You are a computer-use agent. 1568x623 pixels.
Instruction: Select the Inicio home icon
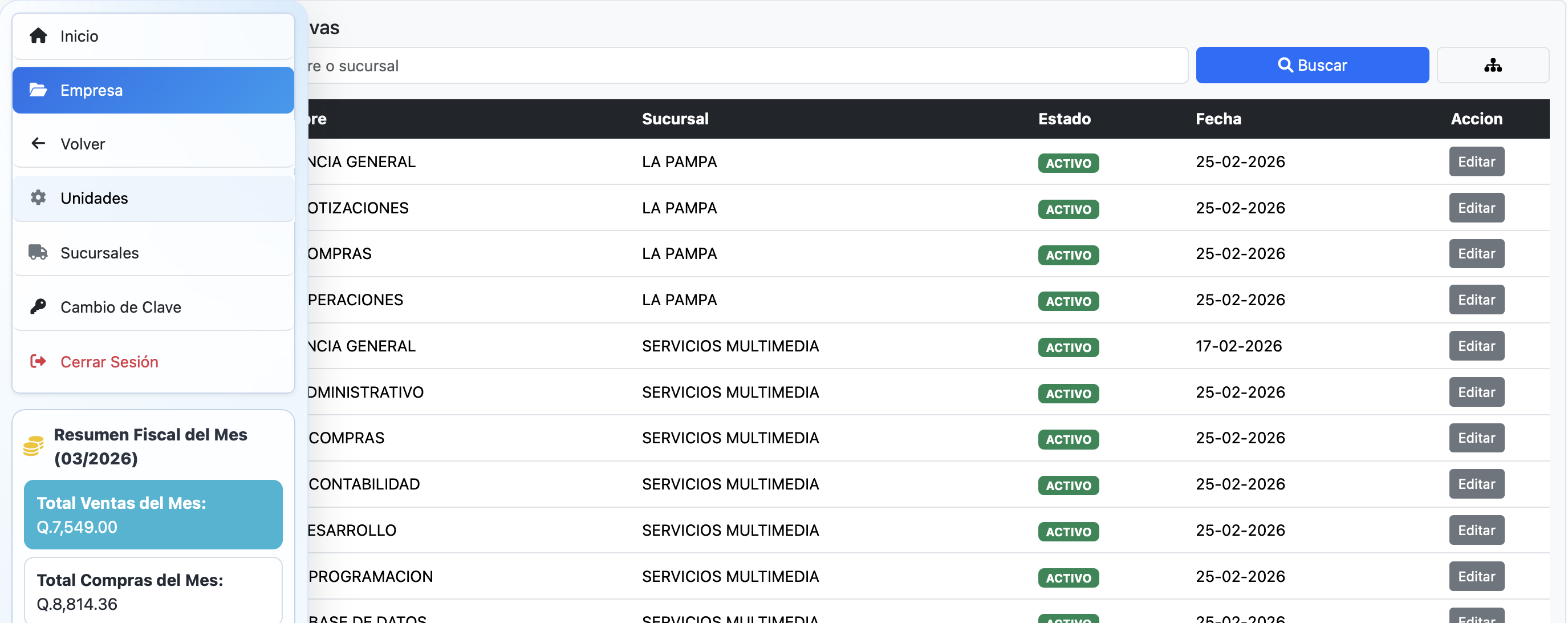click(38, 35)
